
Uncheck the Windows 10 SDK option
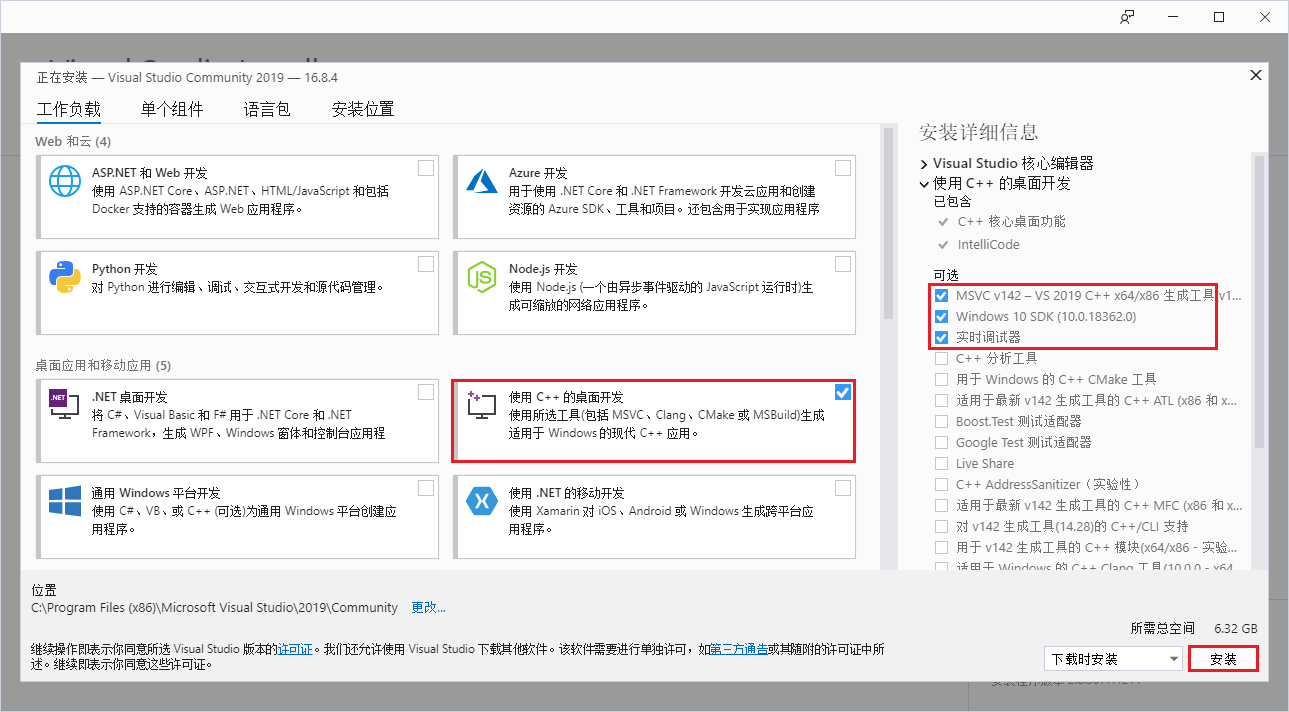pyautogui.click(x=941, y=317)
